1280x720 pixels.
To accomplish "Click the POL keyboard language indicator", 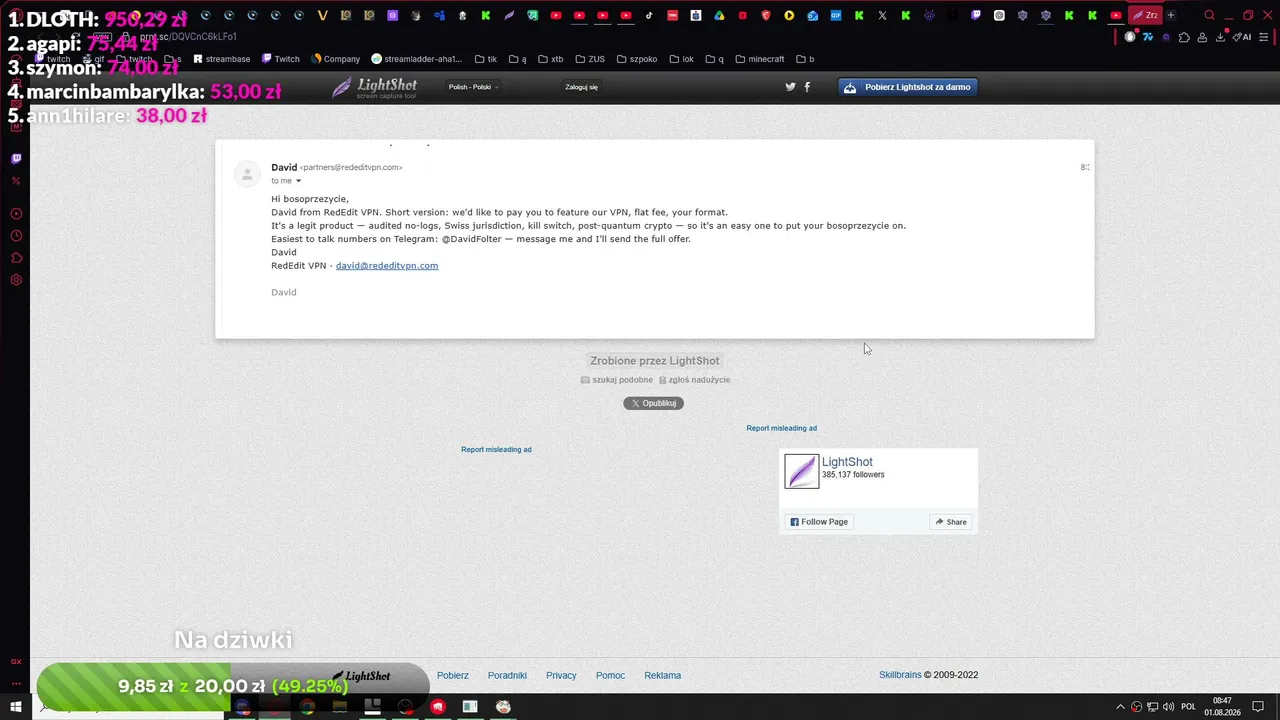I will pyautogui.click(x=1188, y=707).
